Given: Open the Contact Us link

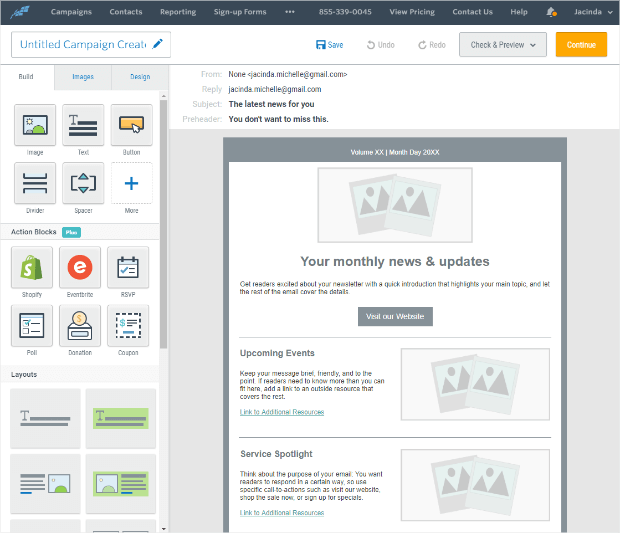Looking at the screenshot, I should (x=473, y=12).
